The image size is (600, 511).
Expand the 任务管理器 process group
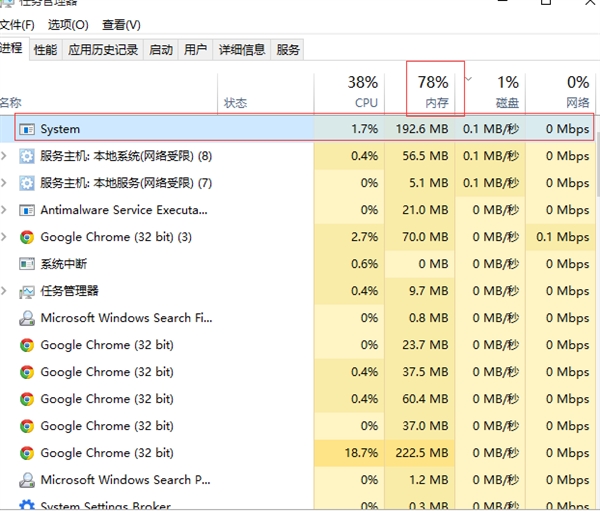point(6,291)
